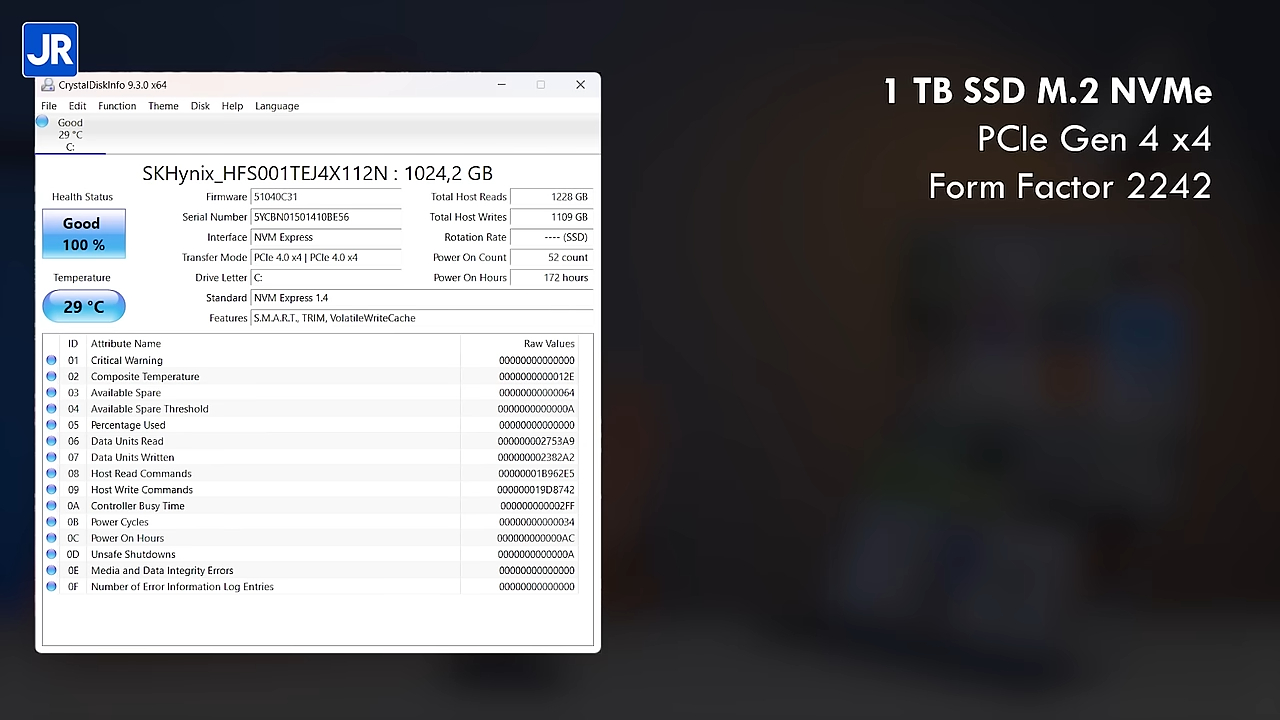Click the status dot beside Available Spare ID 03
The width and height of the screenshot is (1280, 720).
click(51, 393)
